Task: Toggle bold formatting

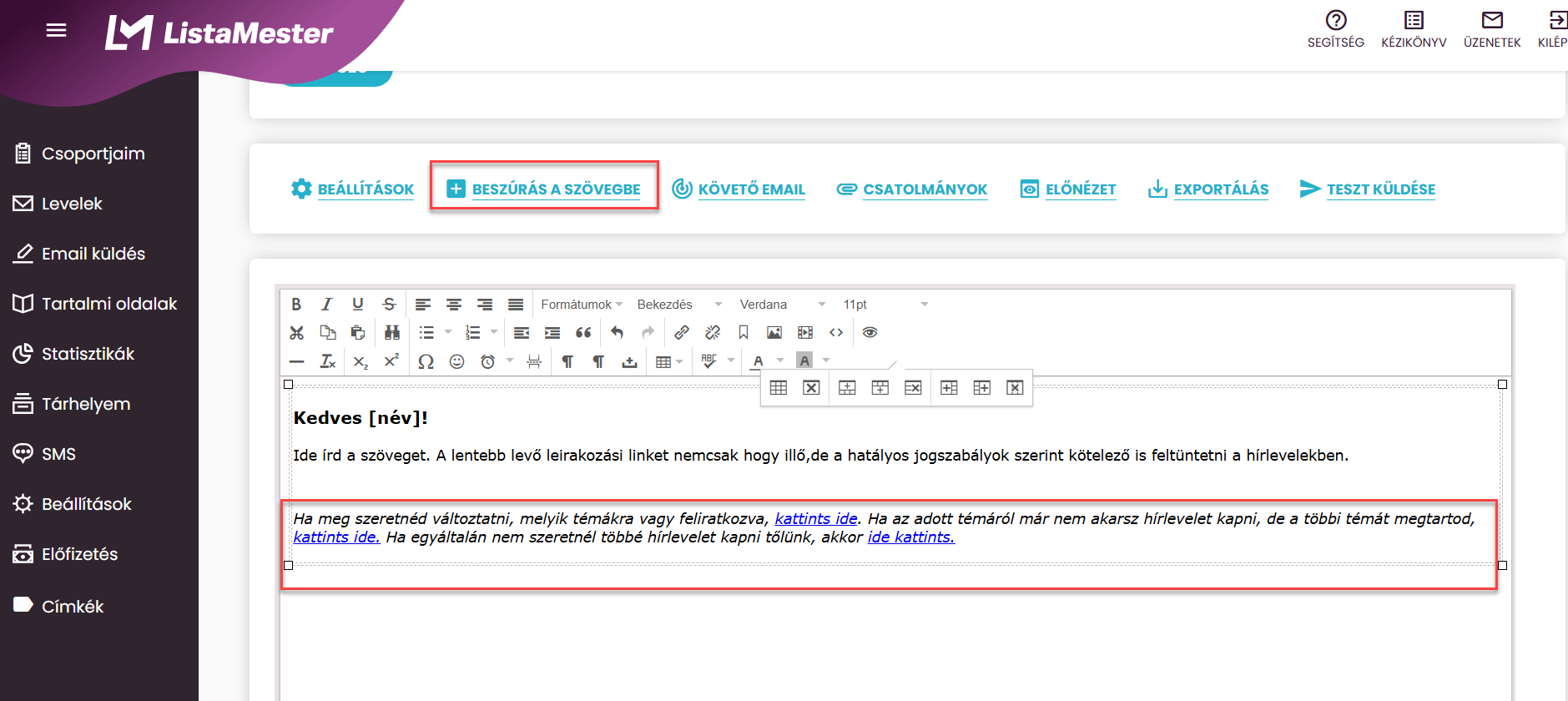Action: (x=296, y=305)
